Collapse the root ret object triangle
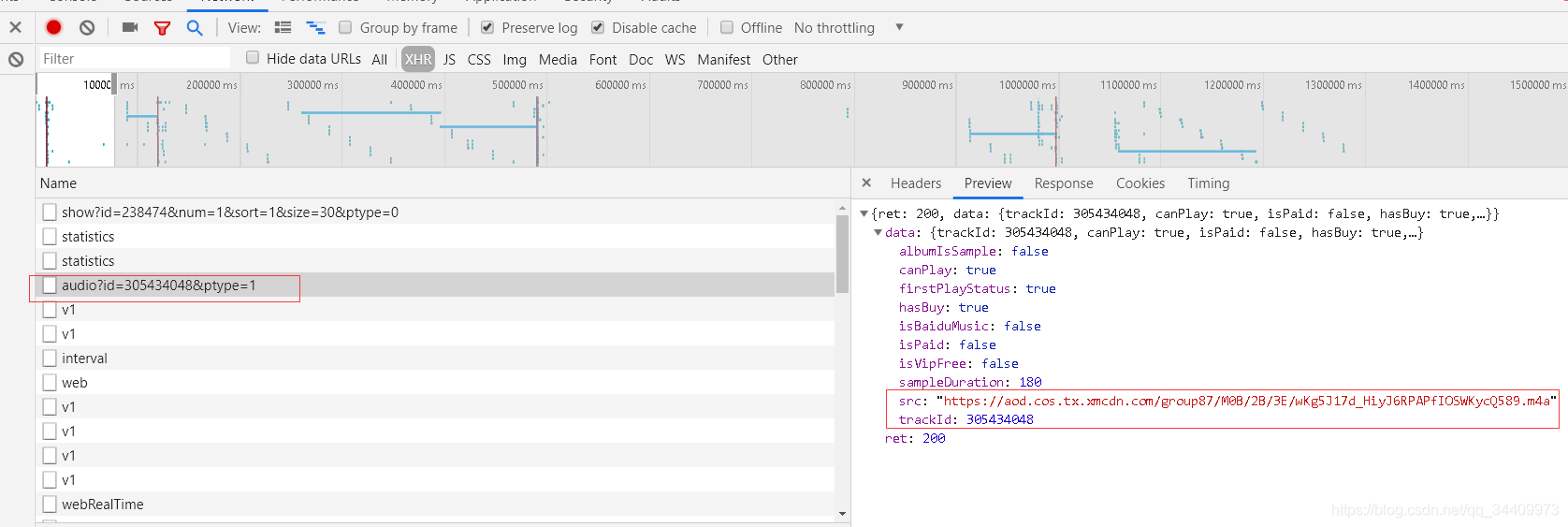This screenshot has width=1568, height=527. tap(864, 213)
